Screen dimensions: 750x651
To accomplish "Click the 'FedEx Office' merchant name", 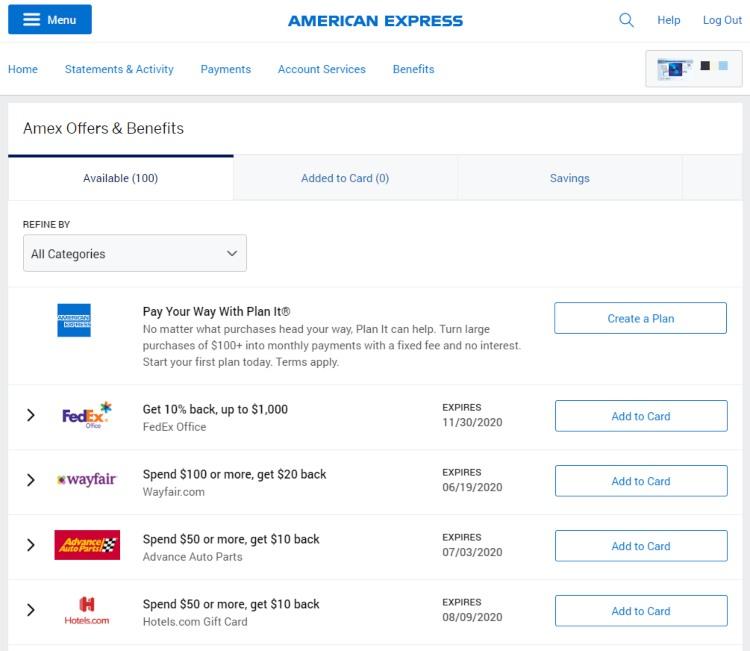I will point(175,427).
